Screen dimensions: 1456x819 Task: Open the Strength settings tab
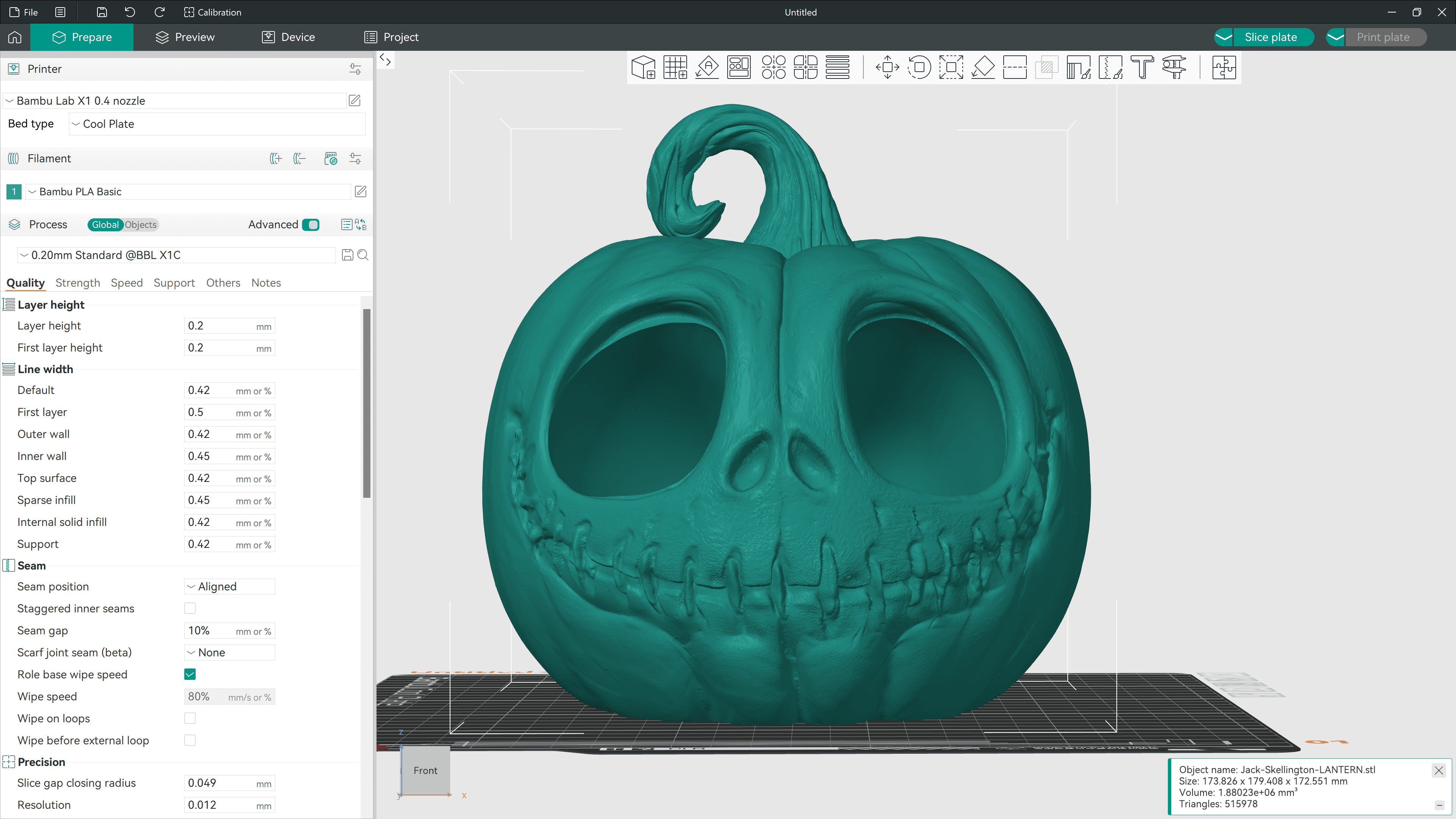tap(77, 282)
